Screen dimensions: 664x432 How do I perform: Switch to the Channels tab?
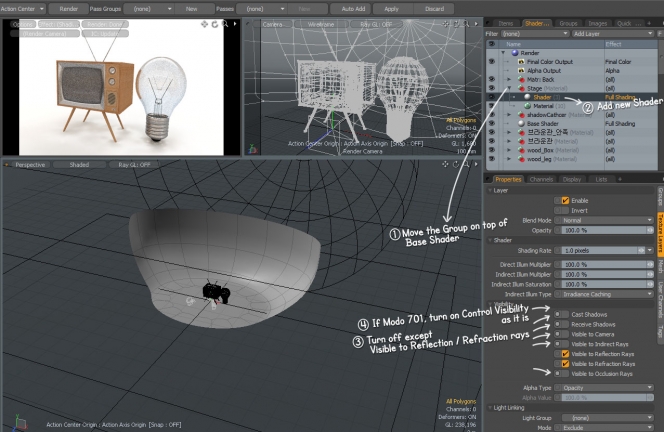[542, 179]
